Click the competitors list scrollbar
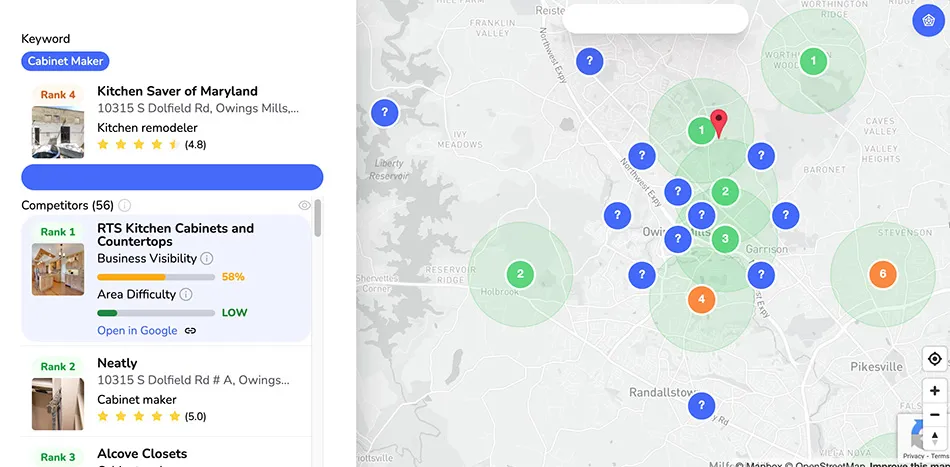Image resolution: width=950 pixels, height=467 pixels. 318,219
